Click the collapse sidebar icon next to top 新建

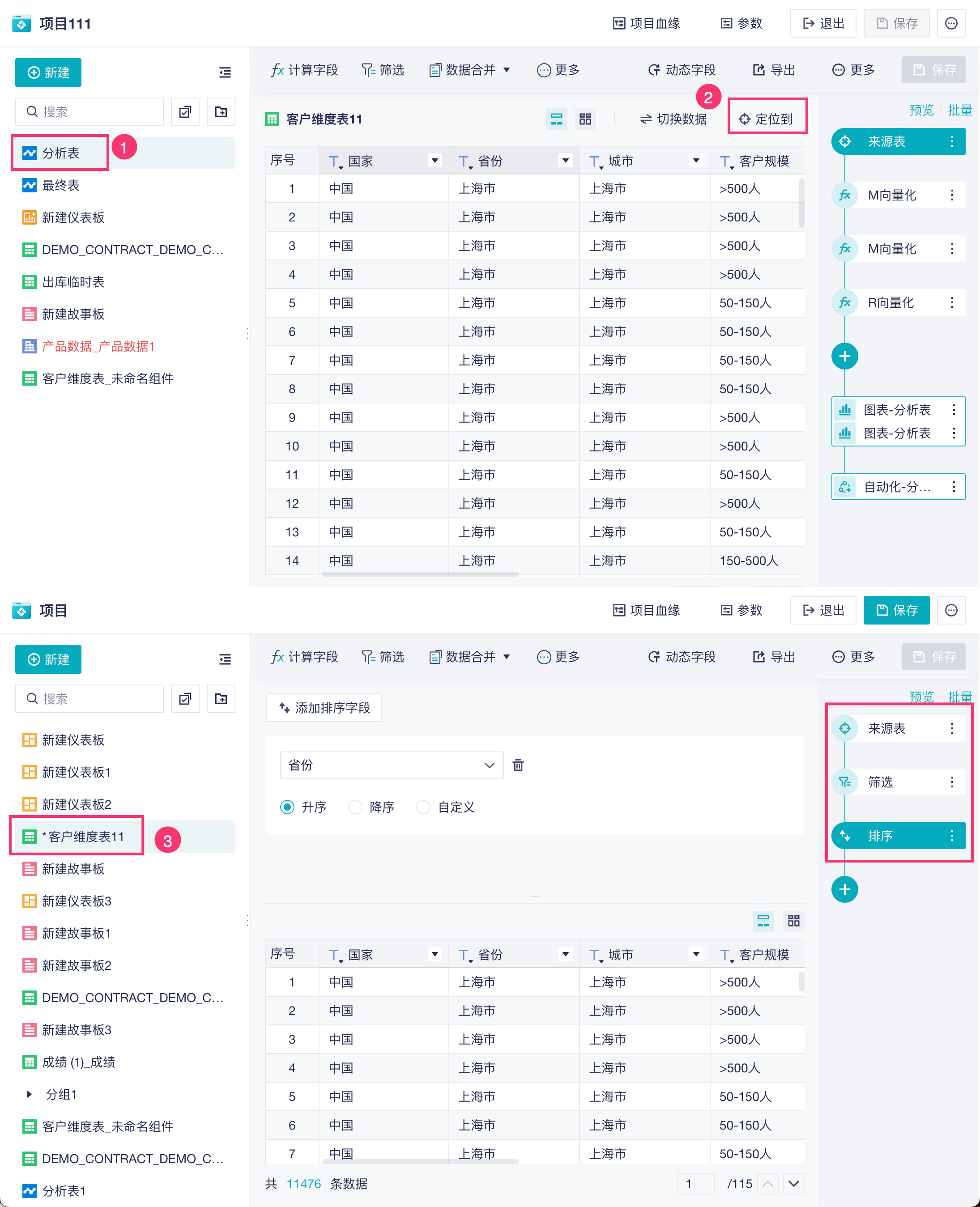[225, 72]
